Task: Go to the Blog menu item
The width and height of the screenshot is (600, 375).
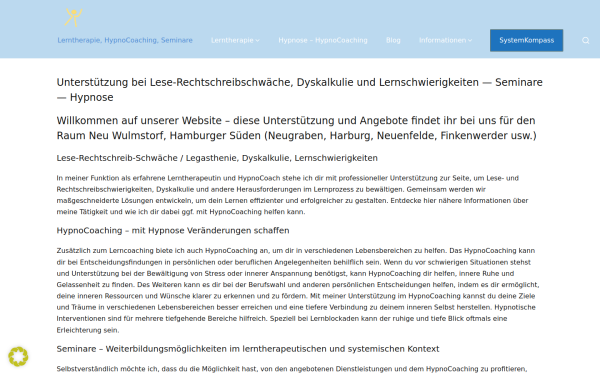Action: pyautogui.click(x=393, y=40)
